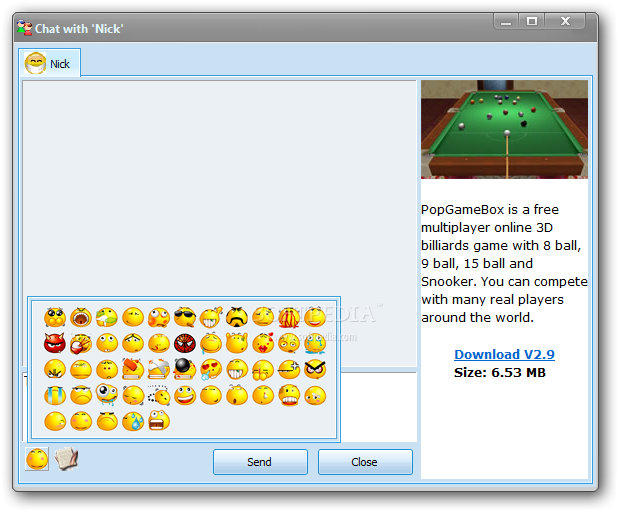
Task: Toggle the emoticon picker button
Action: click(x=37, y=459)
